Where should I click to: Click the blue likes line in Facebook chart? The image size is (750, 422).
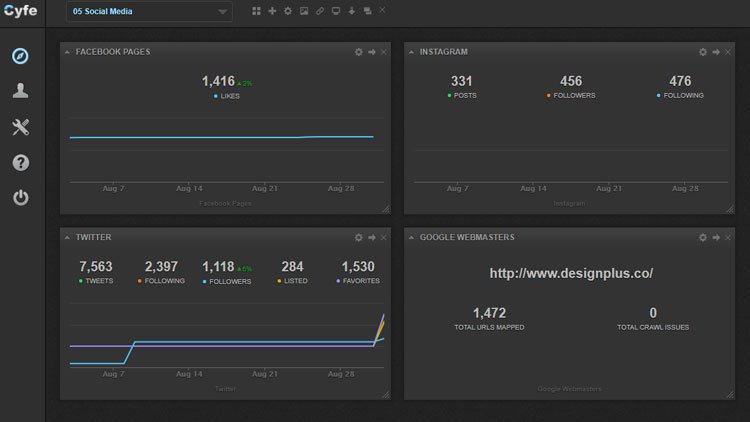point(221,137)
